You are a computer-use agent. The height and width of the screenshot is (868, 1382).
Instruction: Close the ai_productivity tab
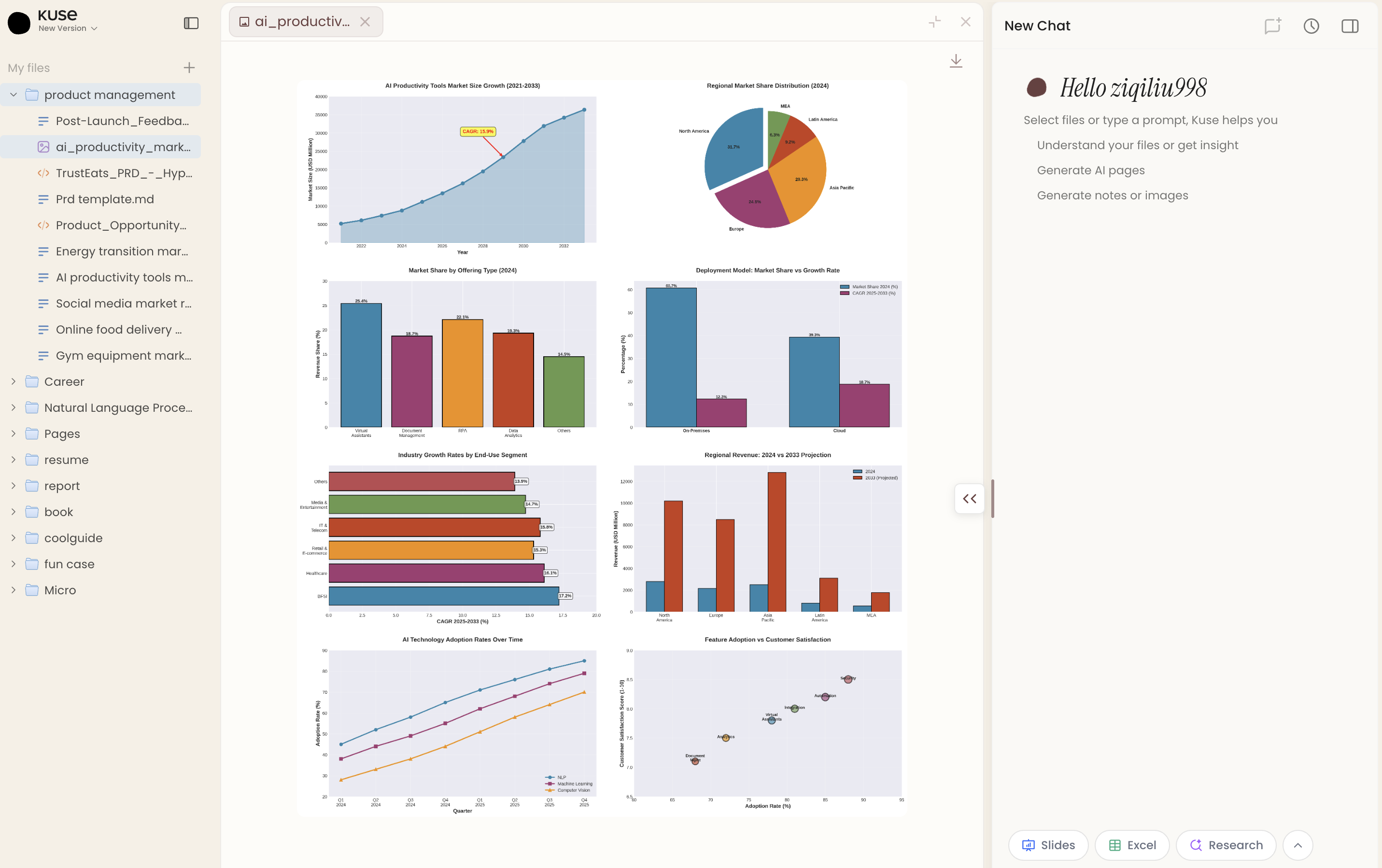pyautogui.click(x=365, y=22)
